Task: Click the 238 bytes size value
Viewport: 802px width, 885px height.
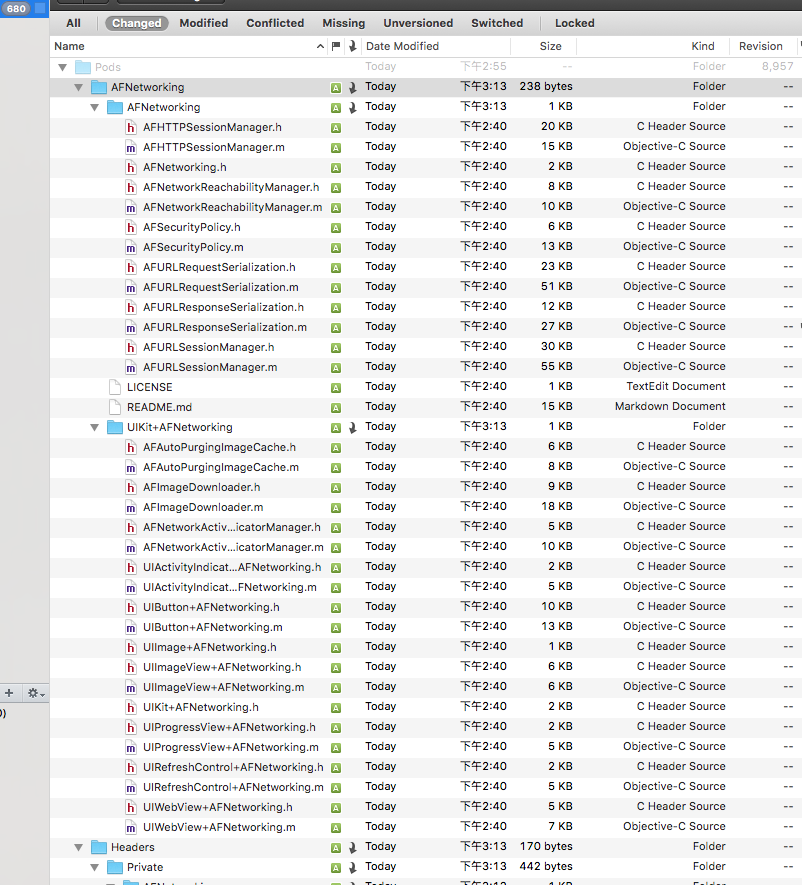Action: (546, 87)
